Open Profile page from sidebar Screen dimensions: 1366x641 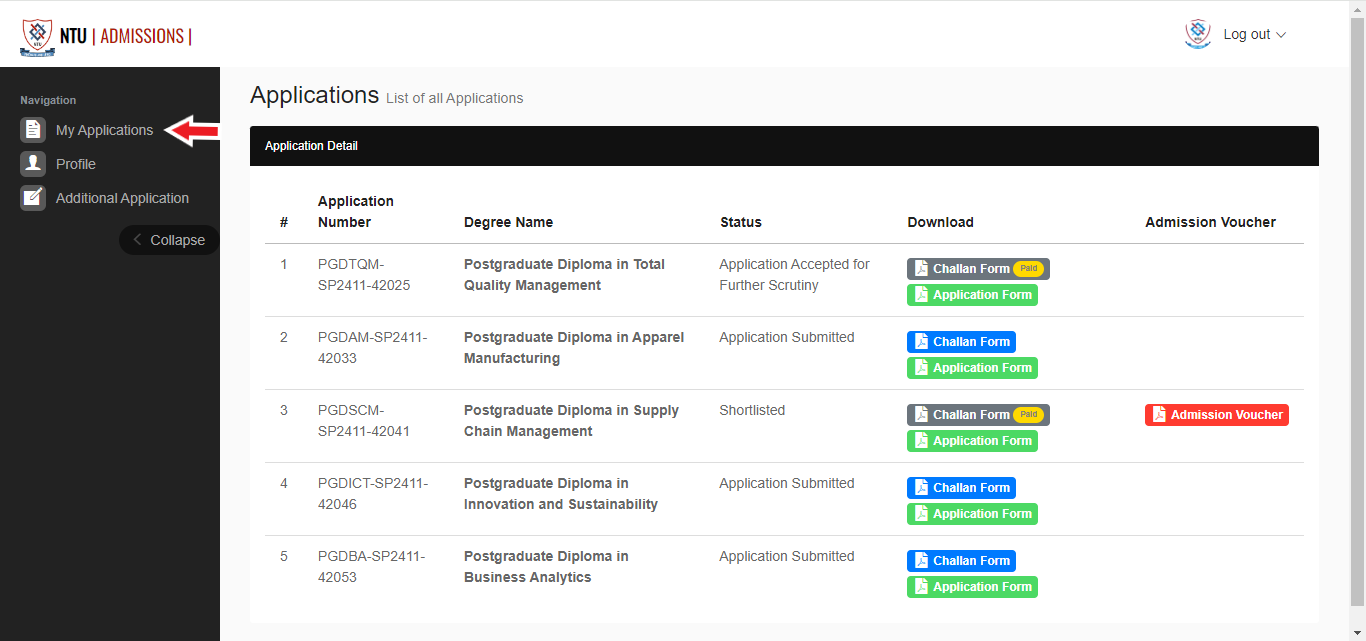click(x=76, y=164)
